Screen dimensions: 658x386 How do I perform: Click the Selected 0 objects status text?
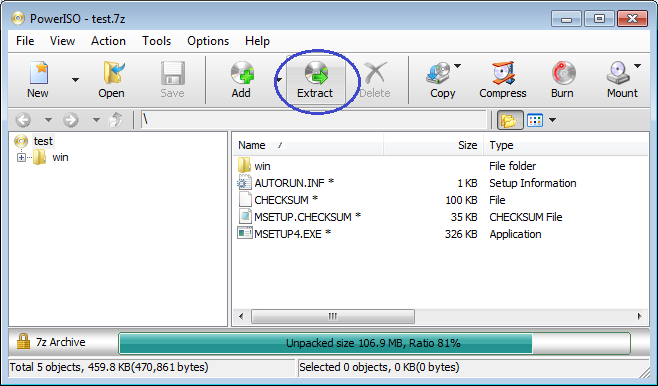click(379, 368)
